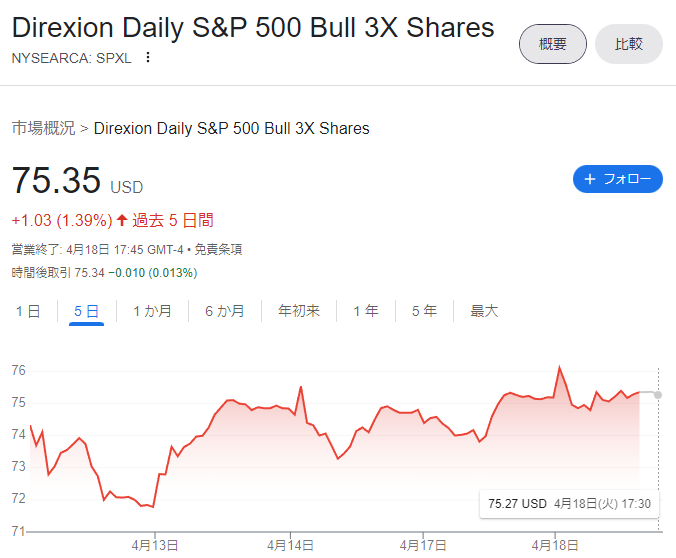Switch to the 6か月 range tab
Image resolution: width=676 pixels, height=558 pixels.
[225, 311]
